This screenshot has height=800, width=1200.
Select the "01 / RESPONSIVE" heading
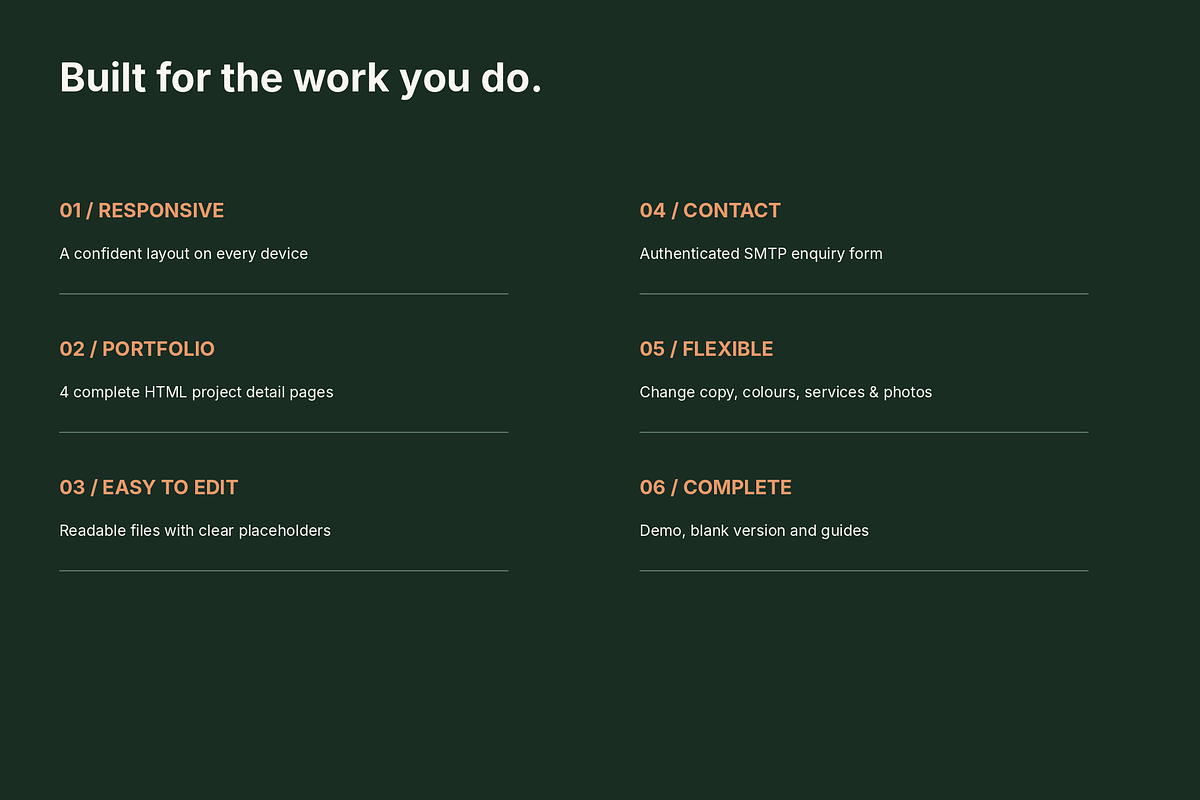pyautogui.click(x=142, y=210)
